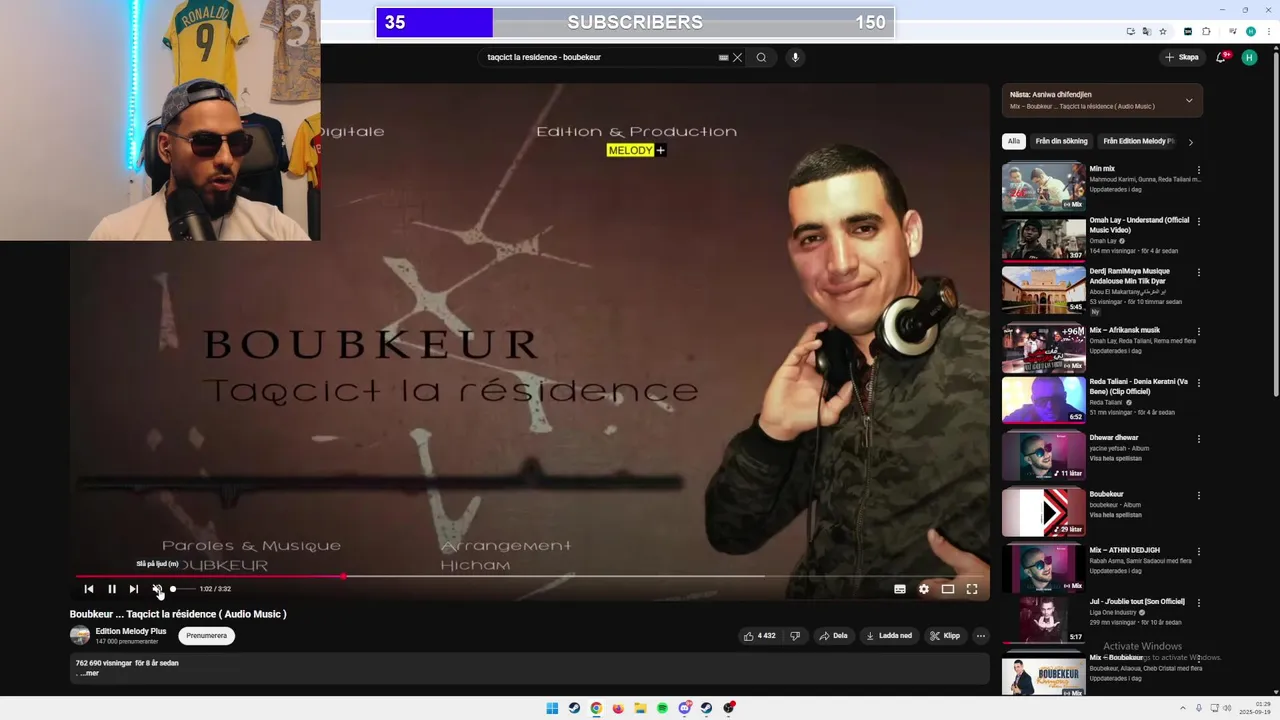The image size is (1280, 720).
Task: Bookmark the page with the star icon
Action: 1163,31
